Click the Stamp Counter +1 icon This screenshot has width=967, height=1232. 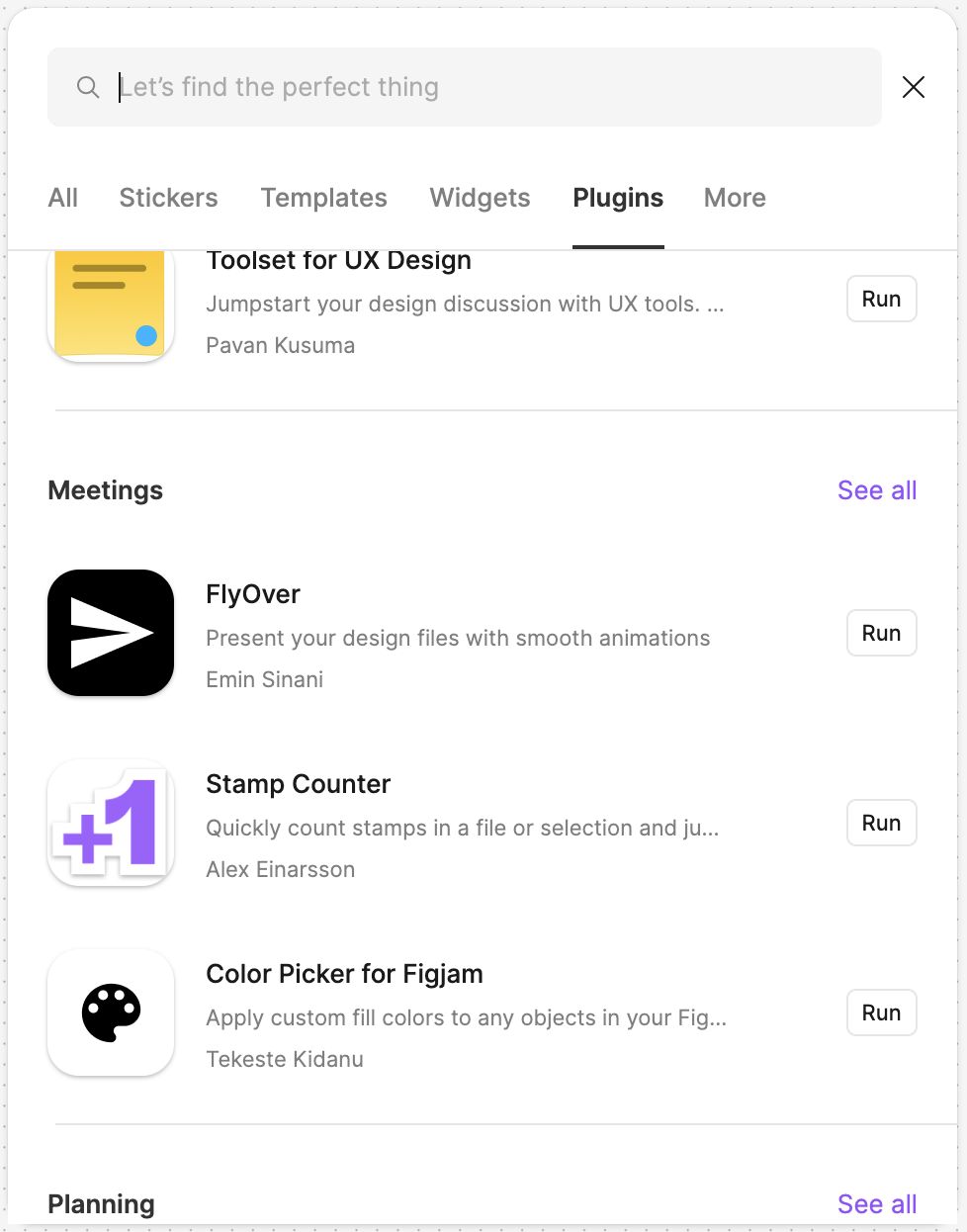111,823
